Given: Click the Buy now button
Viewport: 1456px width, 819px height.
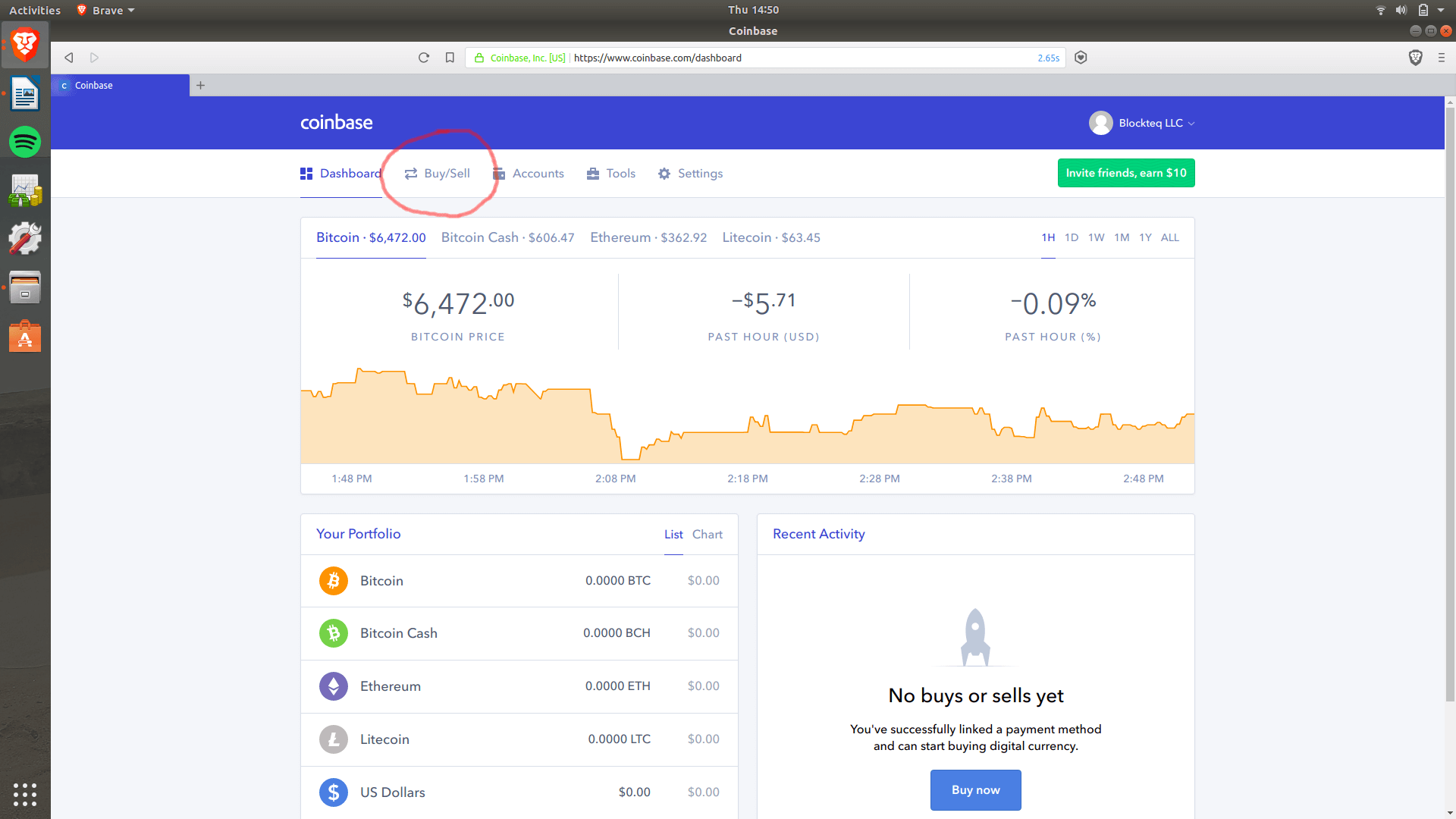Looking at the screenshot, I should (x=975, y=790).
